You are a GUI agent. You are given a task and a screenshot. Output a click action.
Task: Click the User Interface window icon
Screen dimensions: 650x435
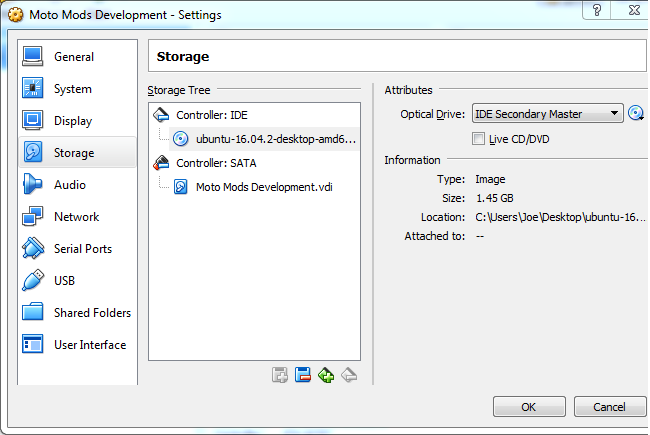(x=32, y=344)
